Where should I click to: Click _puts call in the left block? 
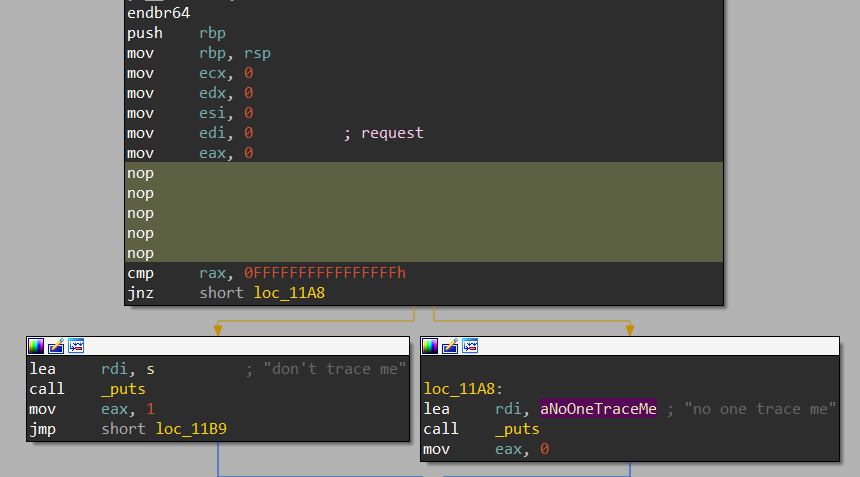[x=124, y=389]
